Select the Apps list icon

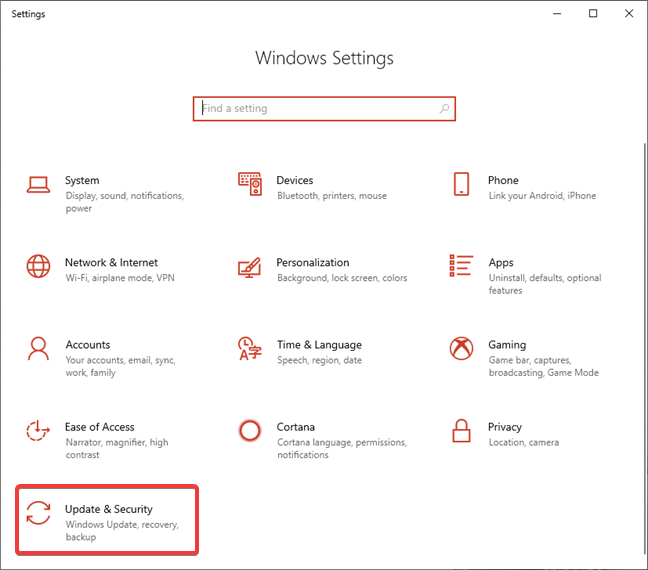click(x=461, y=265)
